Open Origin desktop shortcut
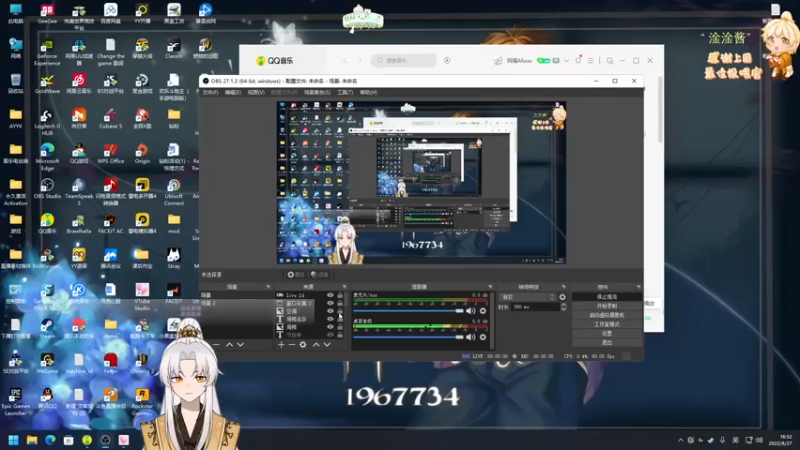Screen dimensions: 800x450 click(142, 154)
